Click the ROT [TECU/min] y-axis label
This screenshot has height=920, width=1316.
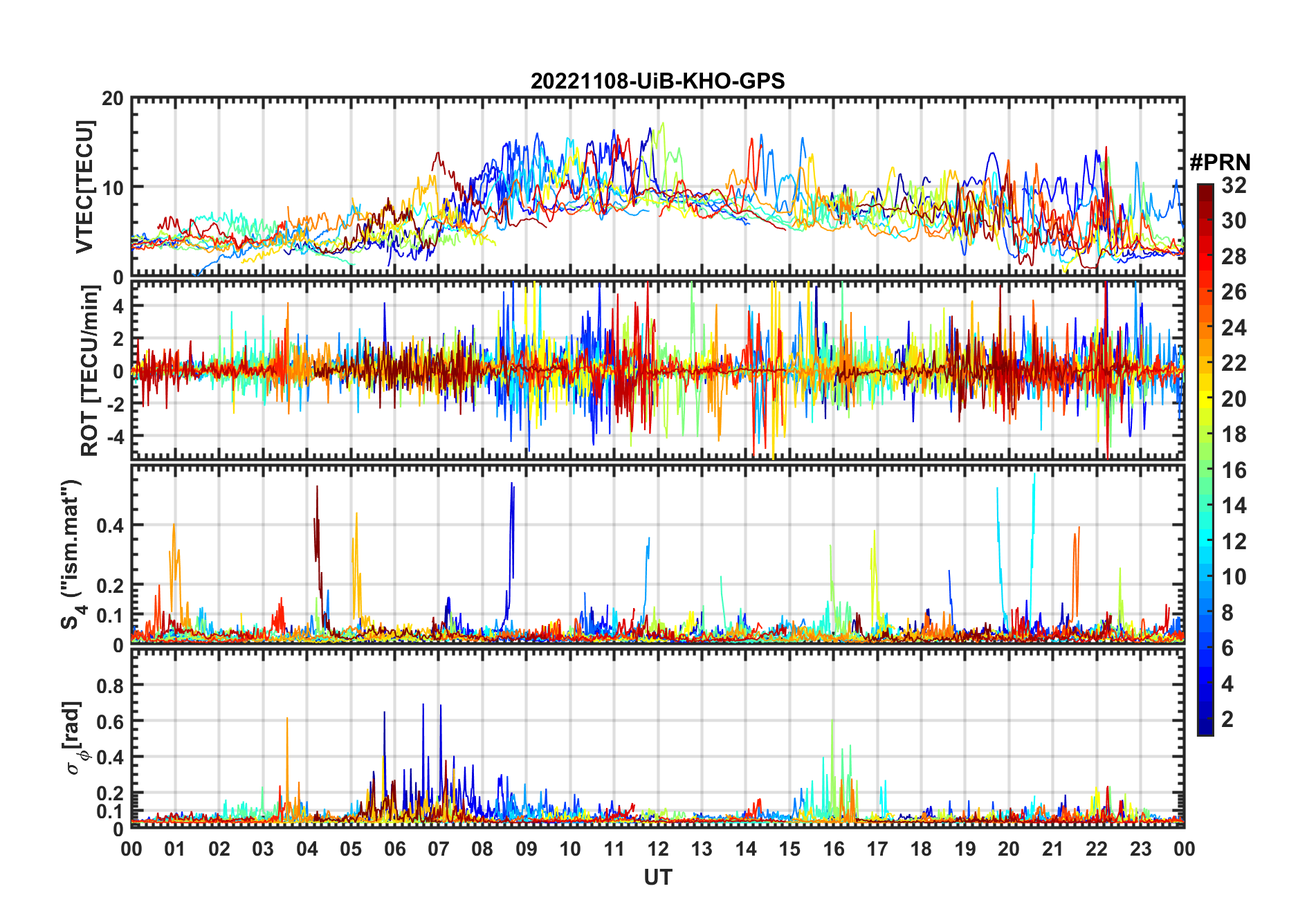click(90, 371)
